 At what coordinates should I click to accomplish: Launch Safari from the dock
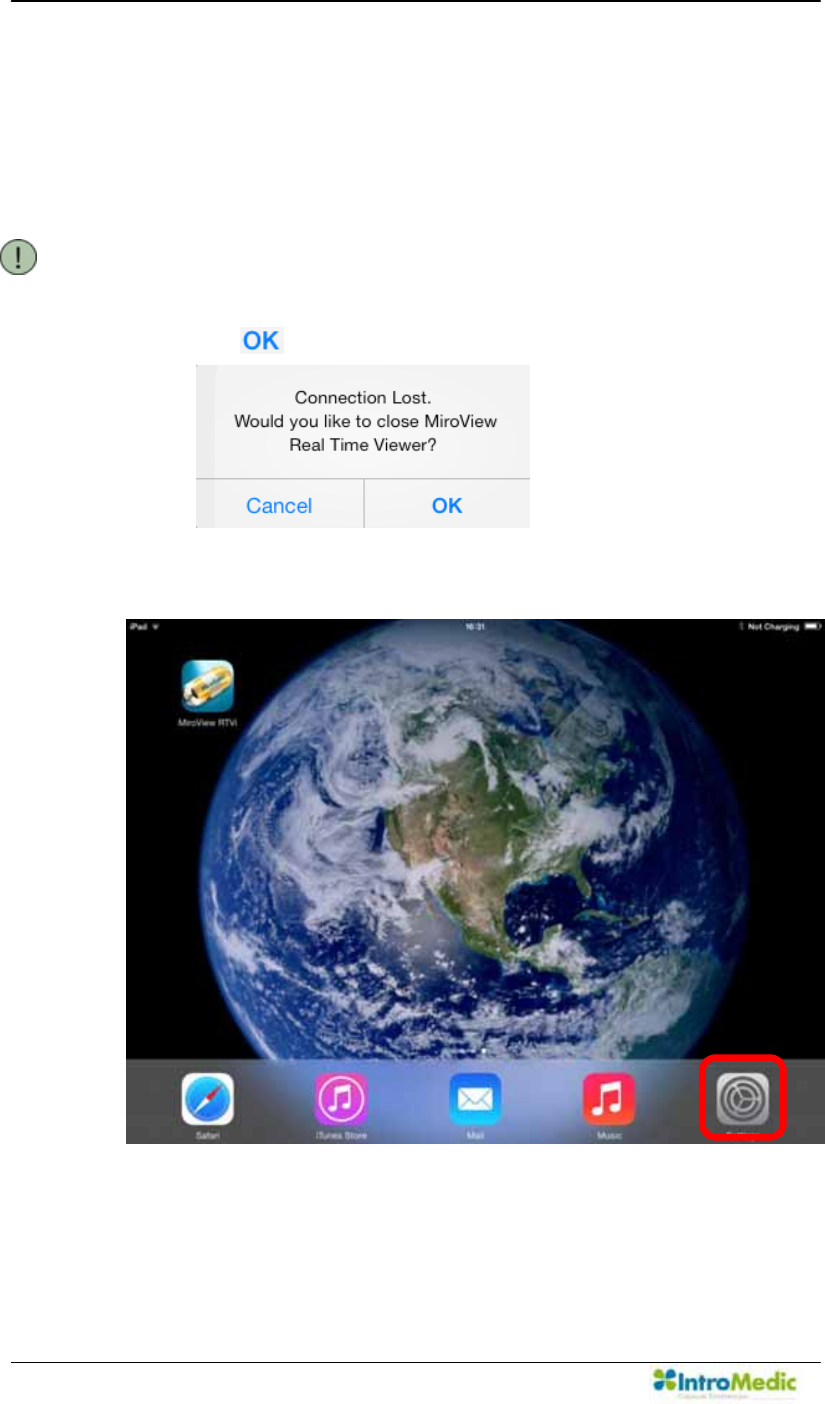click(207, 1099)
